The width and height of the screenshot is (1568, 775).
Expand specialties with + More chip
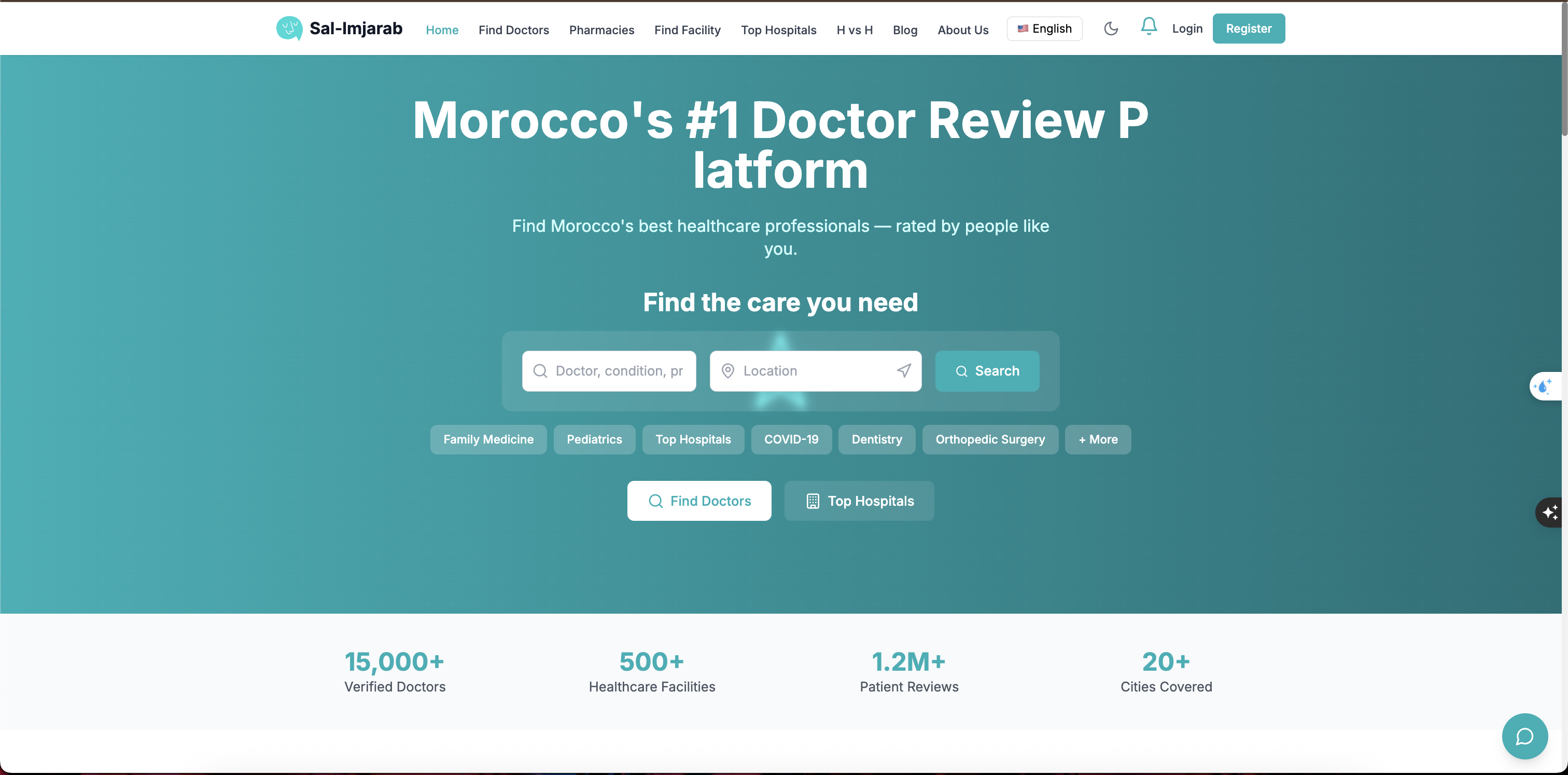1098,439
